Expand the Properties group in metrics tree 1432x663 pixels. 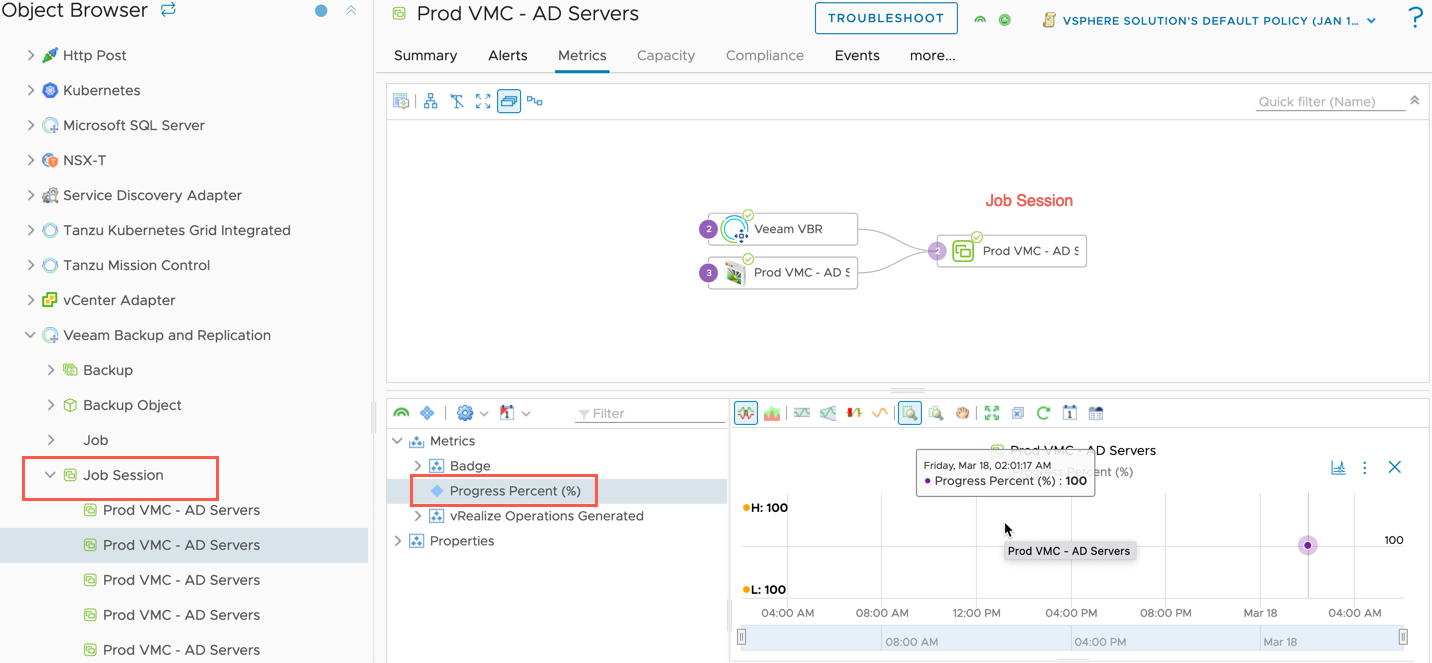tap(398, 541)
